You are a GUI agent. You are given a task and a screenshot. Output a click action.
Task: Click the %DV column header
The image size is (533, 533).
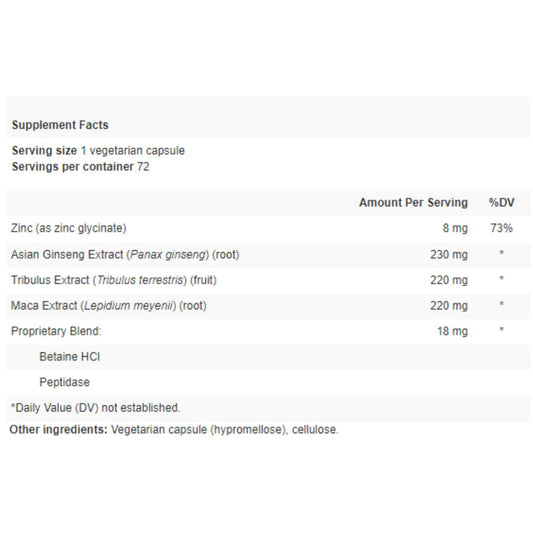pyautogui.click(x=501, y=202)
